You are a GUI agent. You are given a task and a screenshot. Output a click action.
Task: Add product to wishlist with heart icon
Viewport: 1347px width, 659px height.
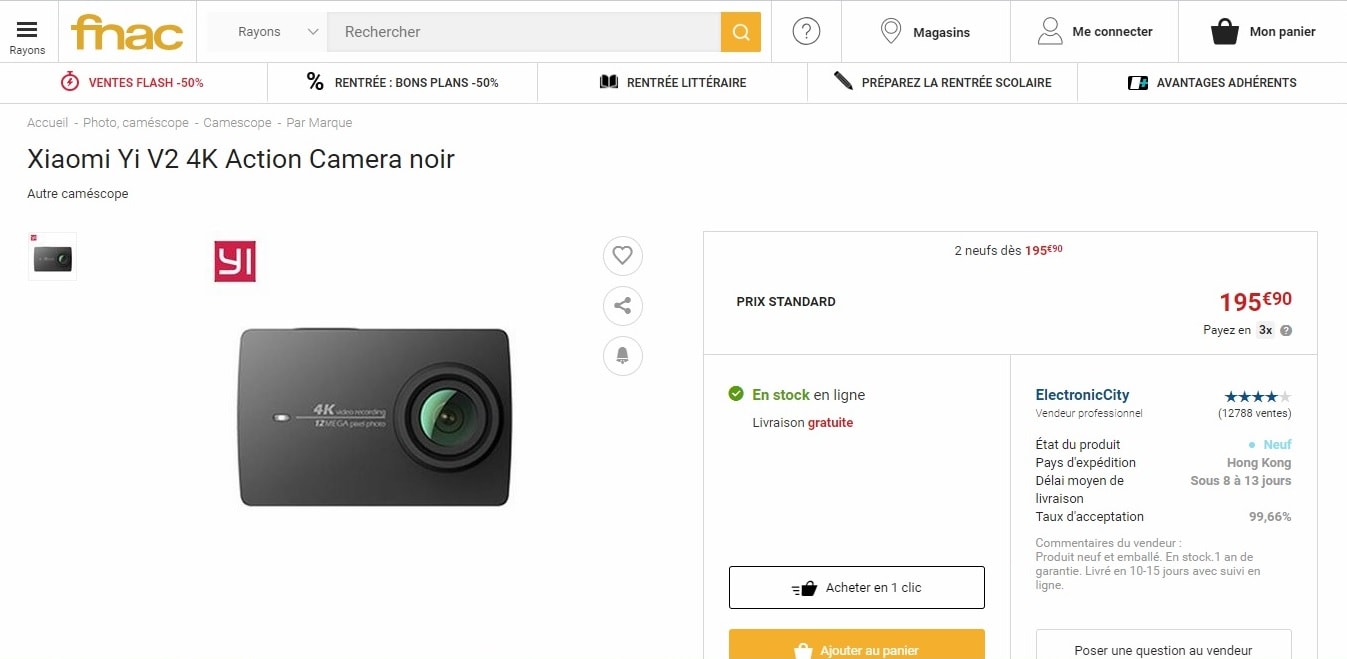click(x=623, y=256)
